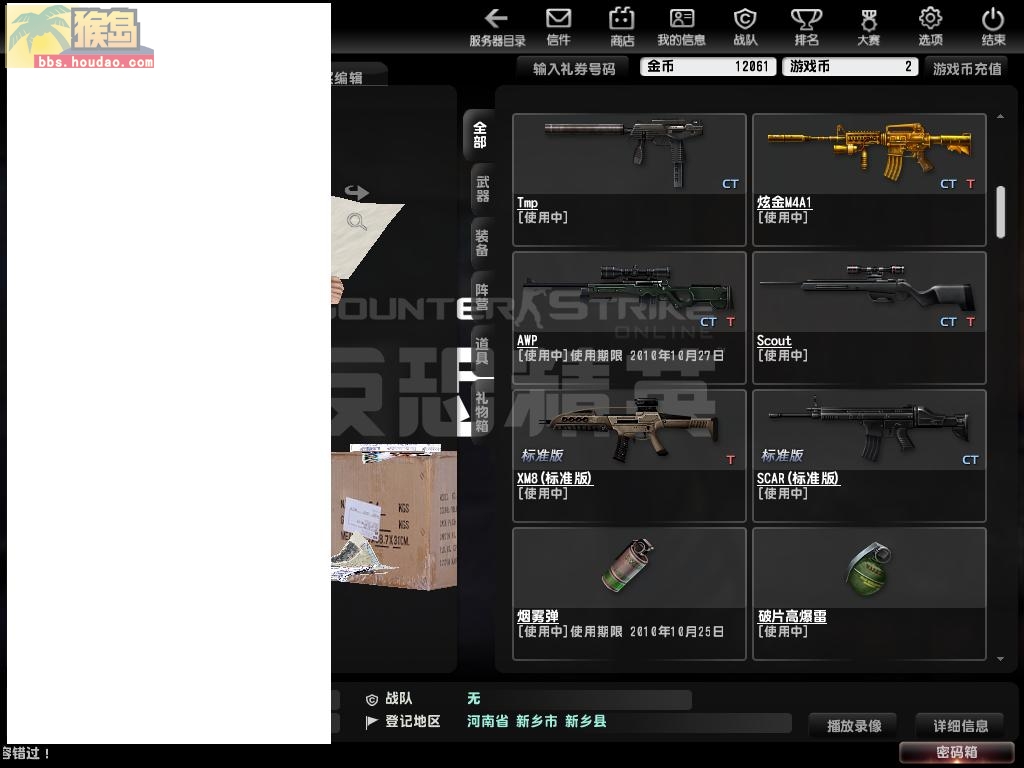The width and height of the screenshot is (1024, 768).
Task: Click 输入礼券号码 coupon code button
Action: point(573,69)
